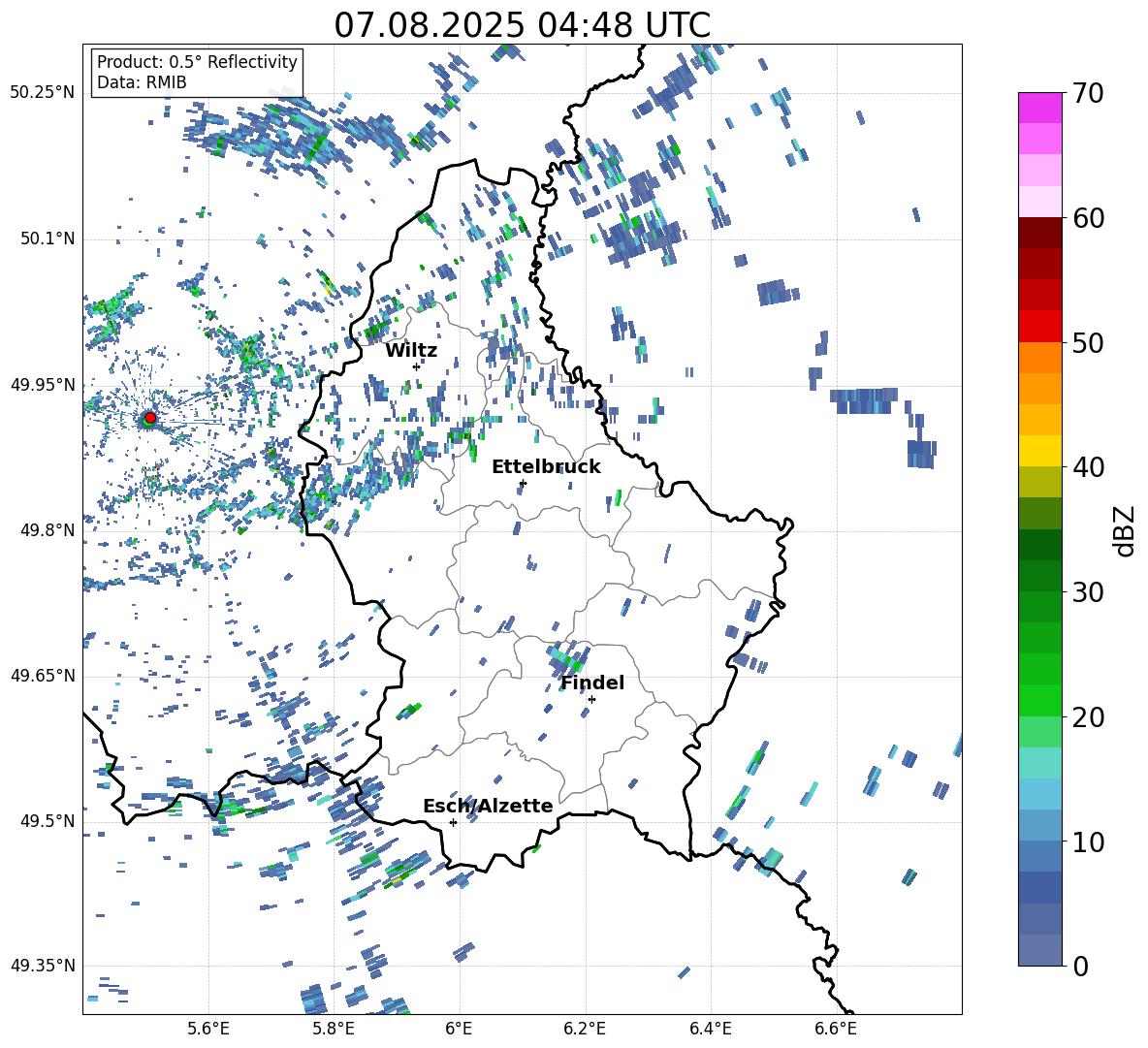The image size is (1148, 1048).
Task: Click the colorbar tick label 60
Action: [1088, 218]
